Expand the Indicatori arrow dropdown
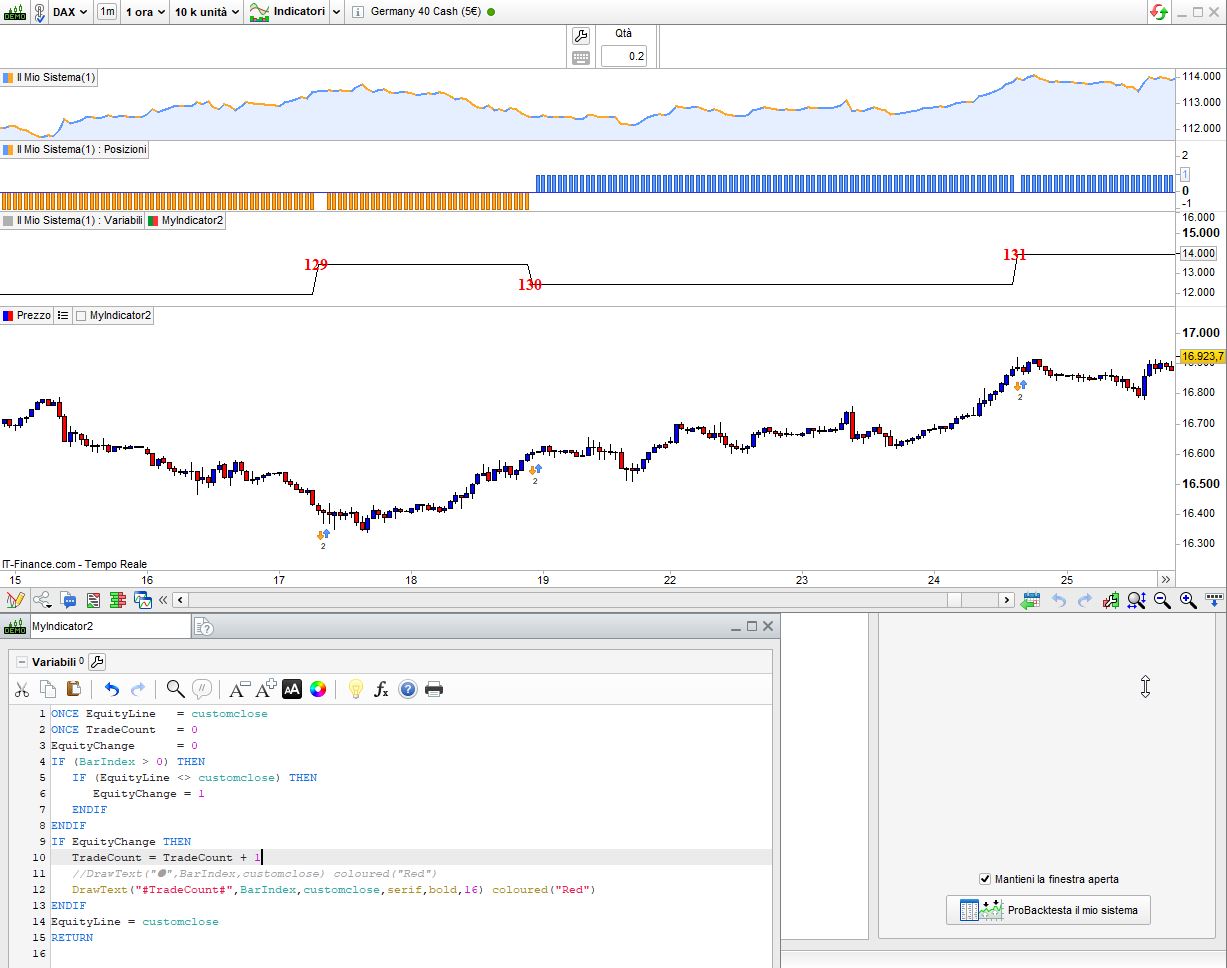 click(336, 12)
